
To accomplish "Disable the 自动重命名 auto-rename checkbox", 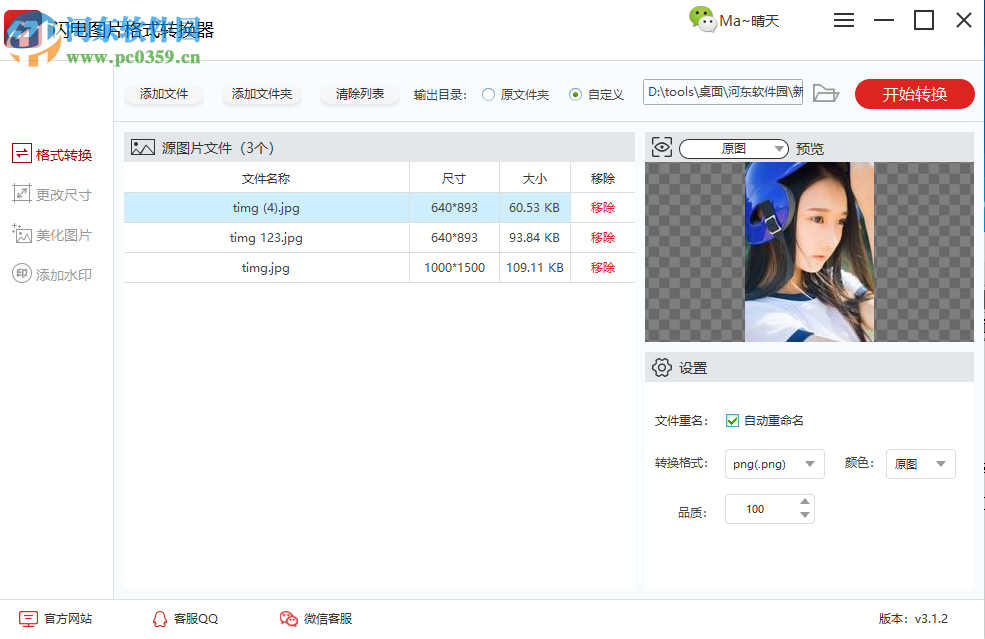I will coord(732,420).
